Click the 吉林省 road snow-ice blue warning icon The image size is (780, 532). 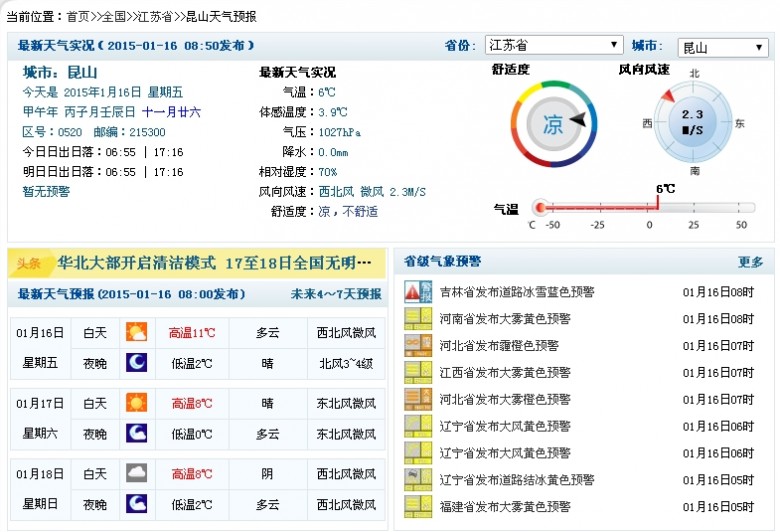[416, 292]
